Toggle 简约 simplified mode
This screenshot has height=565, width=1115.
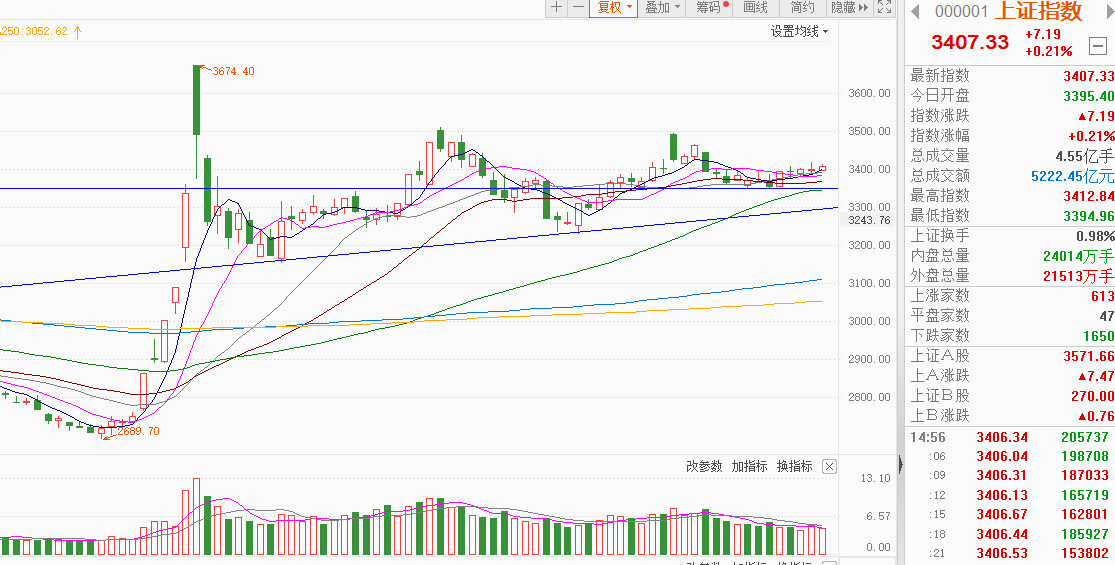coord(803,8)
